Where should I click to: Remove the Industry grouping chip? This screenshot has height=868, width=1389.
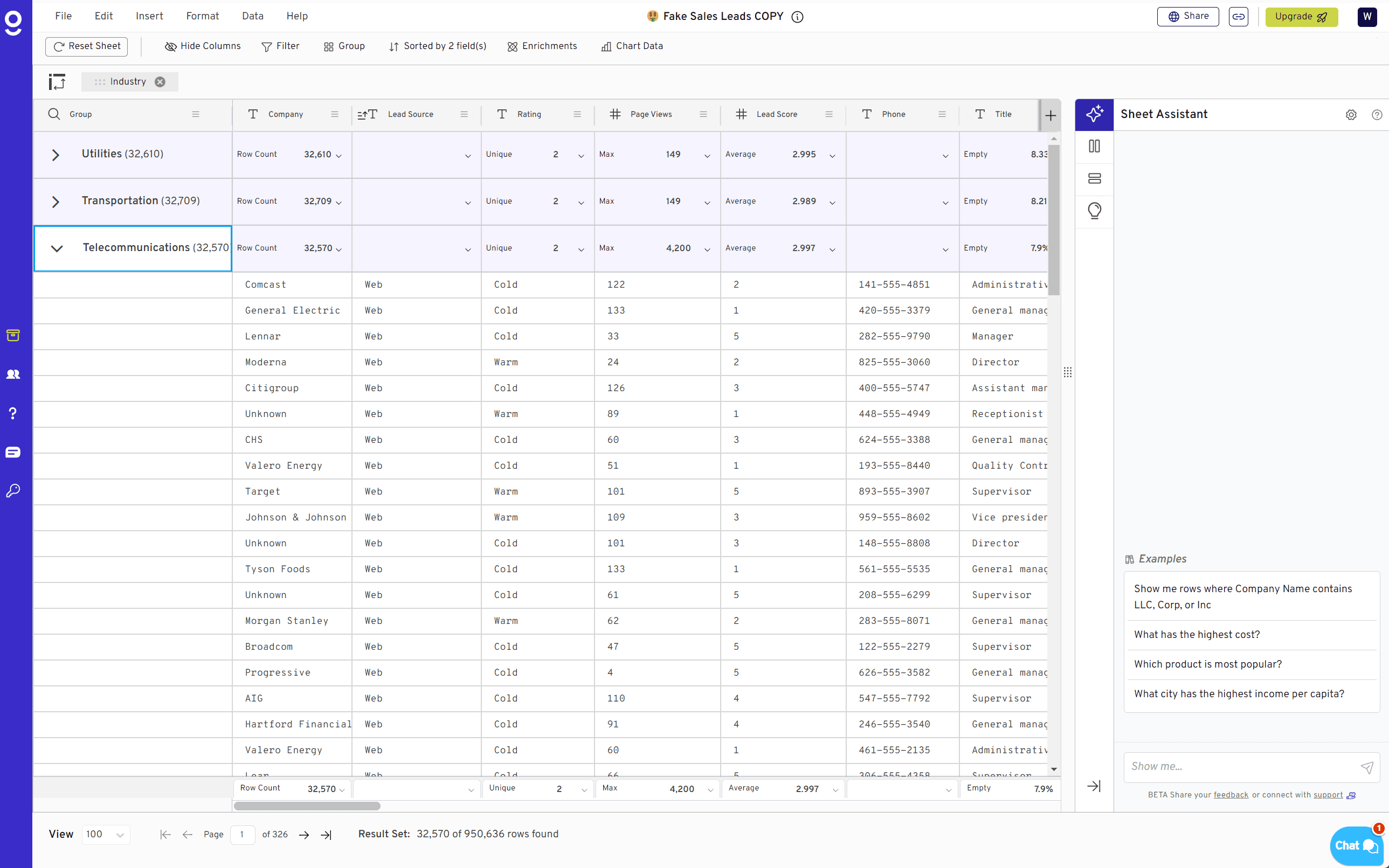click(x=160, y=82)
